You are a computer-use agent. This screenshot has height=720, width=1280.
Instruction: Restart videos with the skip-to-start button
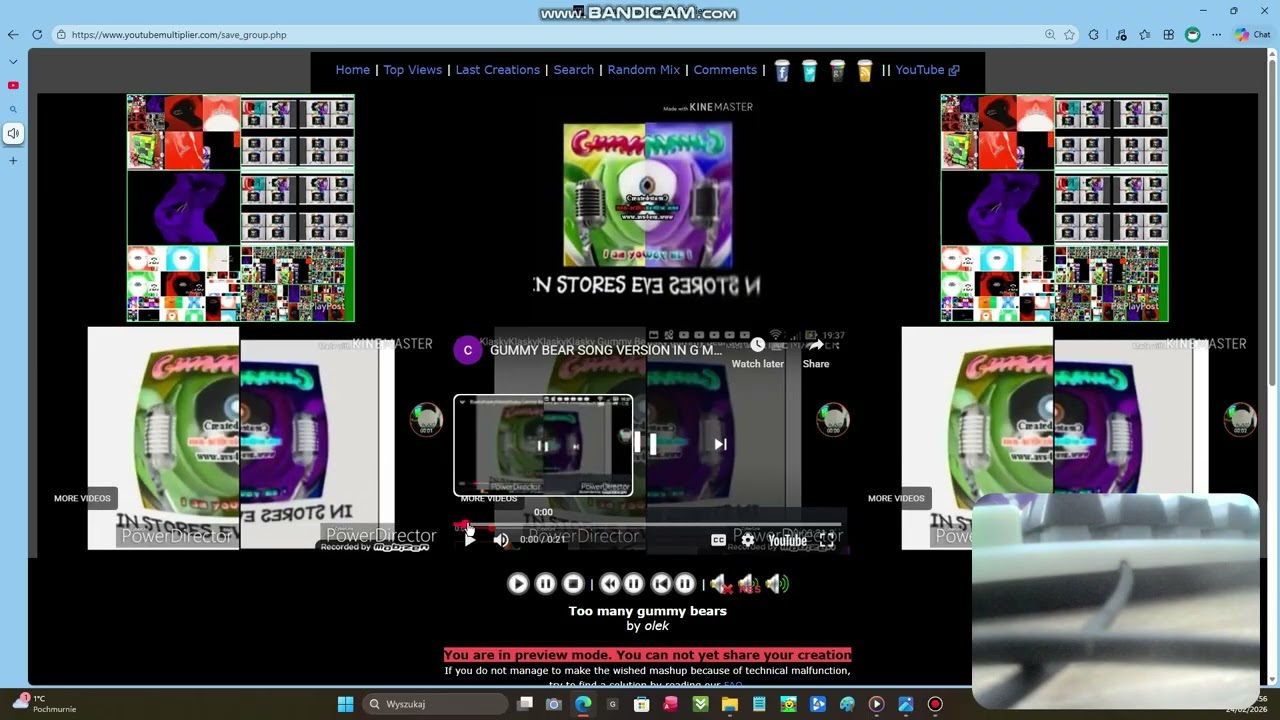tap(661, 584)
